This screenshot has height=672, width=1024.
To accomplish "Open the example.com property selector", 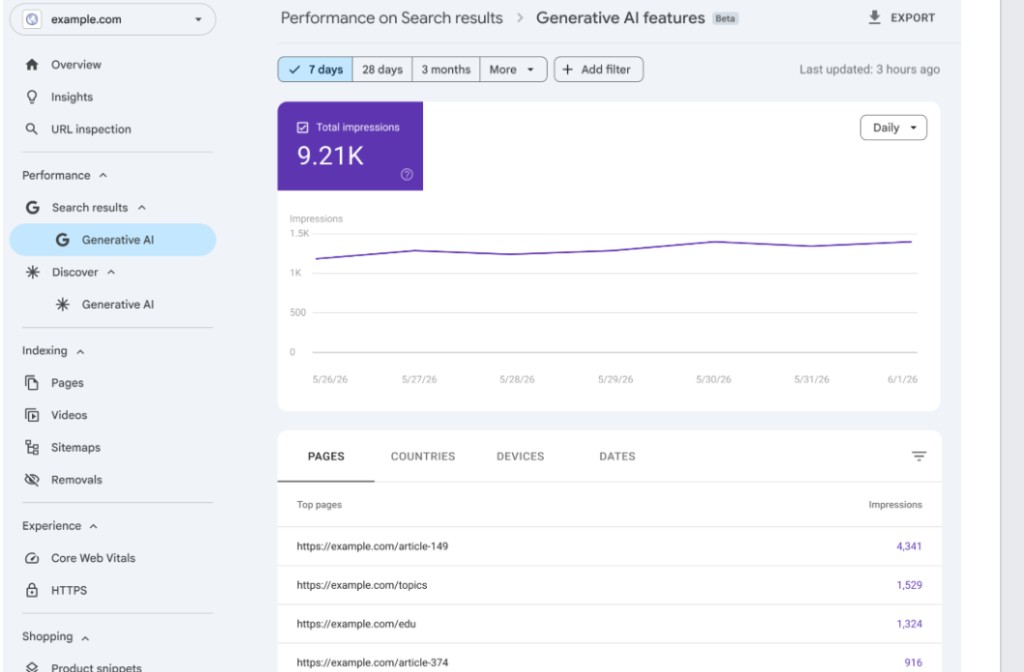I will 112,20.
